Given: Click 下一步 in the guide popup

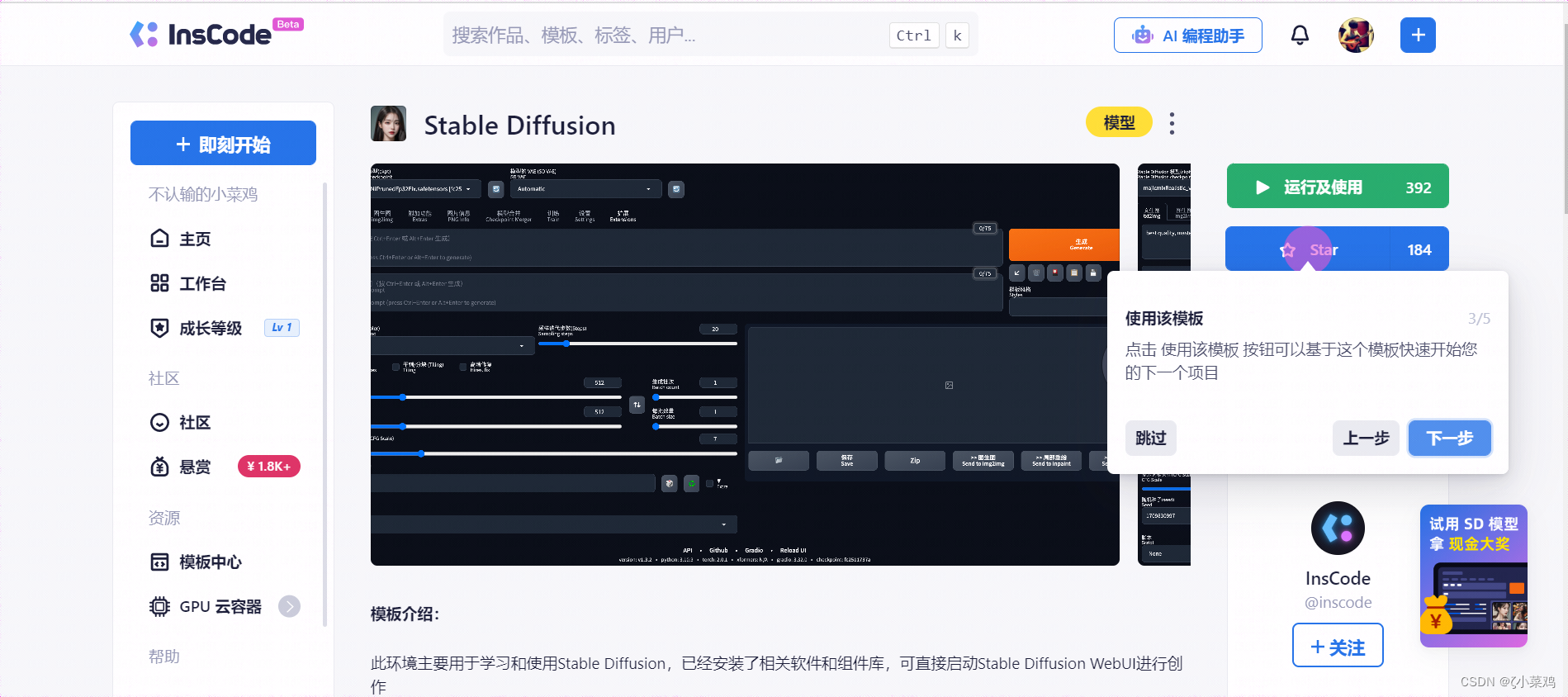Looking at the screenshot, I should pos(1449,438).
